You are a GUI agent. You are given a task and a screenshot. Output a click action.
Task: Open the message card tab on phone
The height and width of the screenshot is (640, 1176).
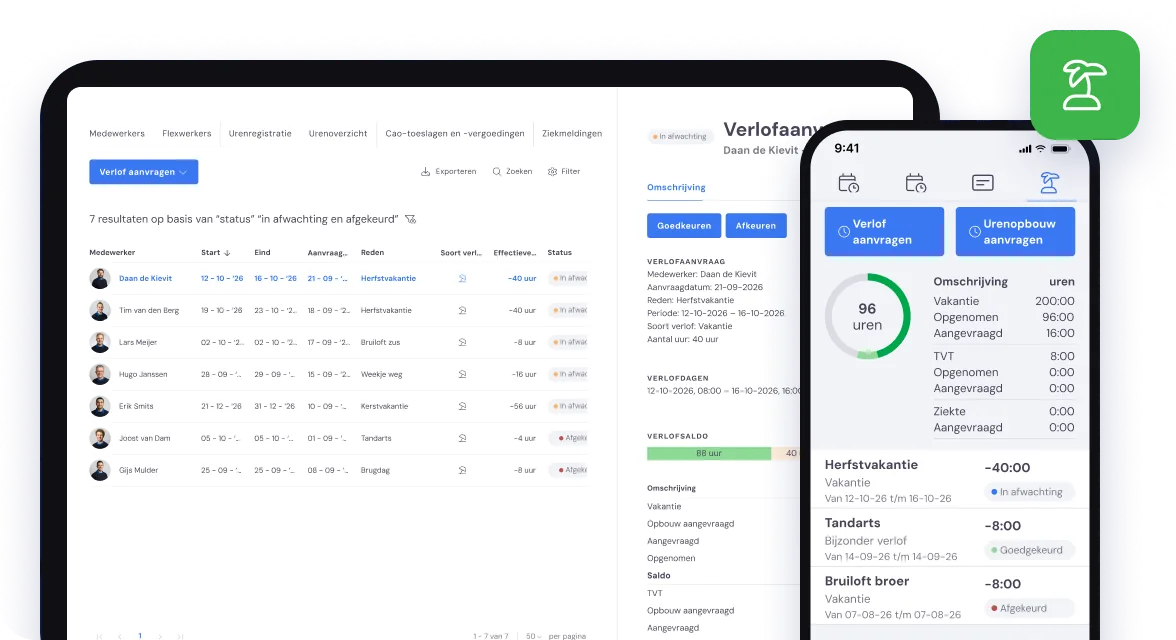point(982,182)
